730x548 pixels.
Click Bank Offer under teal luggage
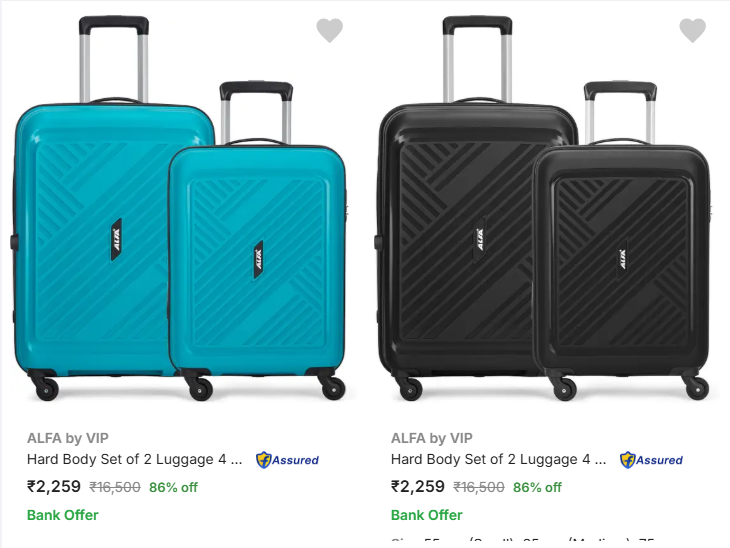click(63, 515)
